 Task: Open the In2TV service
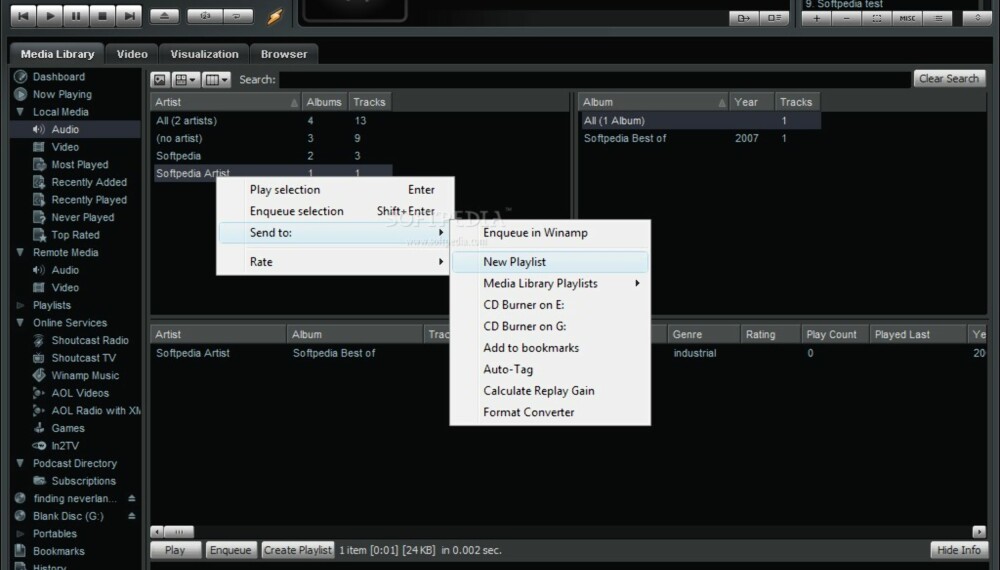[65, 446]
